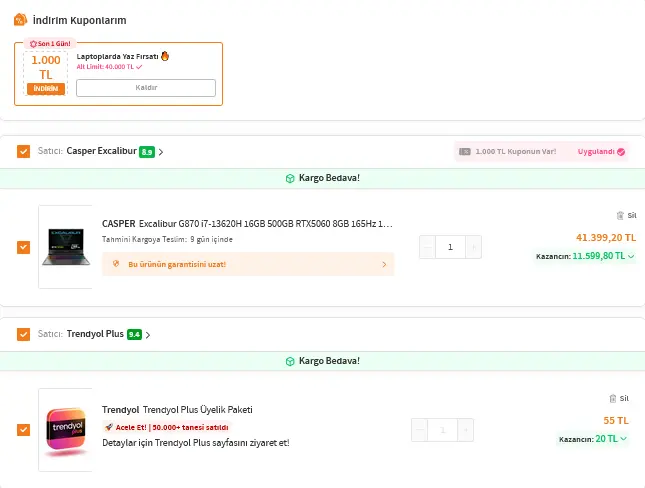Uncheck the CASPER Excalibur G870 product checkbox
Screen dimensions: 645x488
(23, 247)
